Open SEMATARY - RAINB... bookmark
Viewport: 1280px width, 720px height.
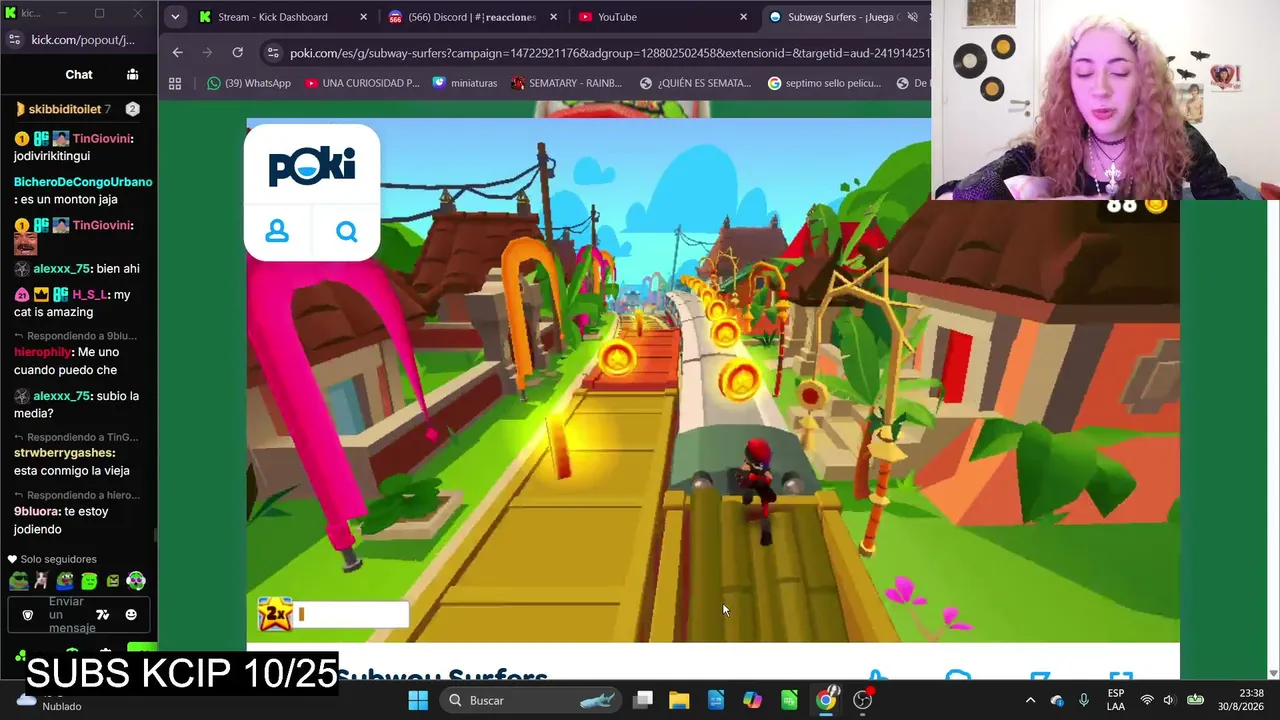coord(567,83)
